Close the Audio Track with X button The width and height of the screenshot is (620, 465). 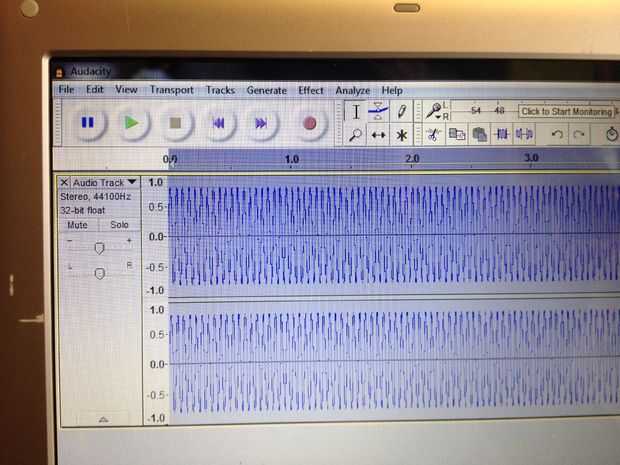pos(64,182)
